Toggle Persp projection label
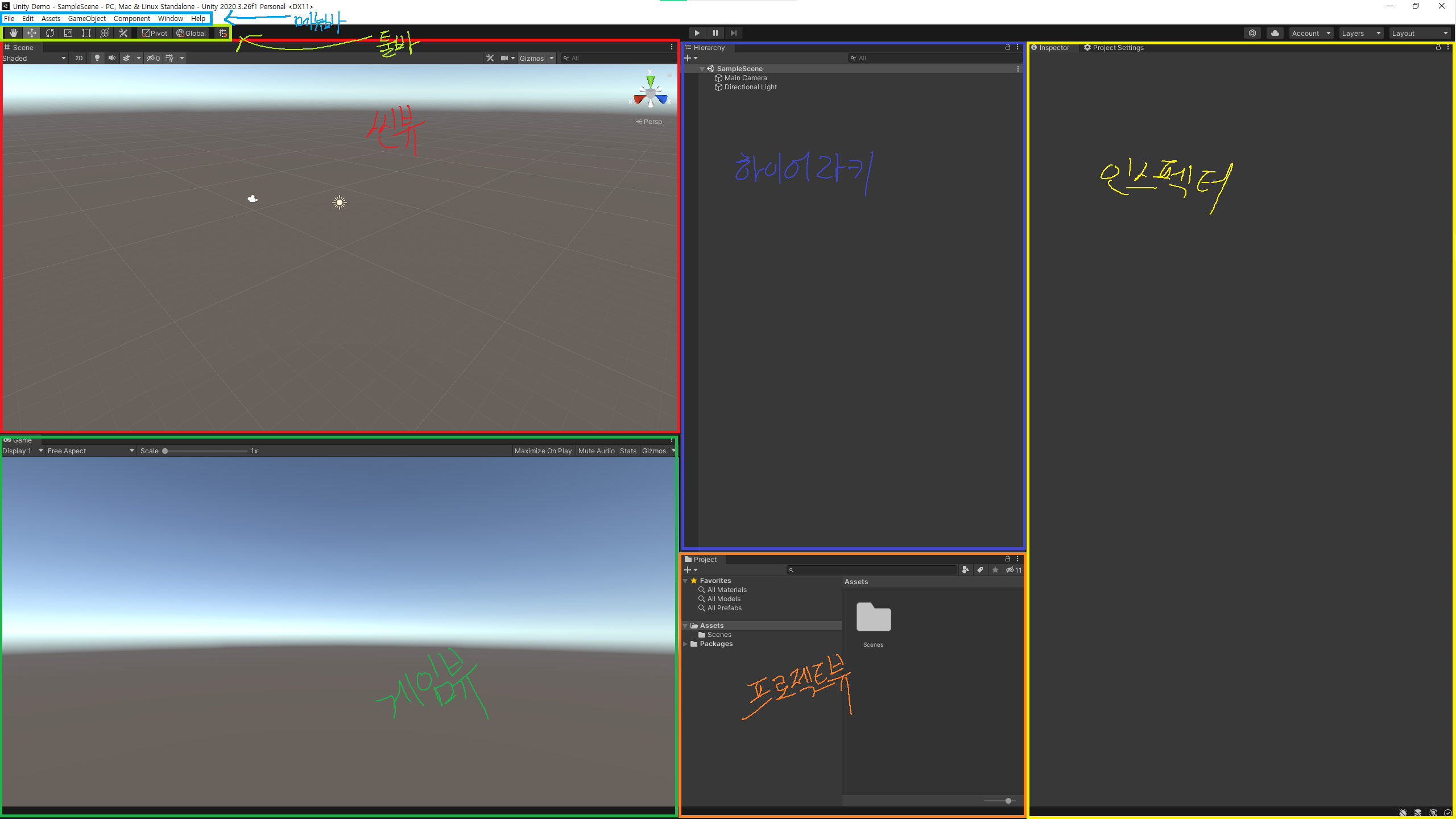Viewport: 1456px width, 819px height. (649, 121)
